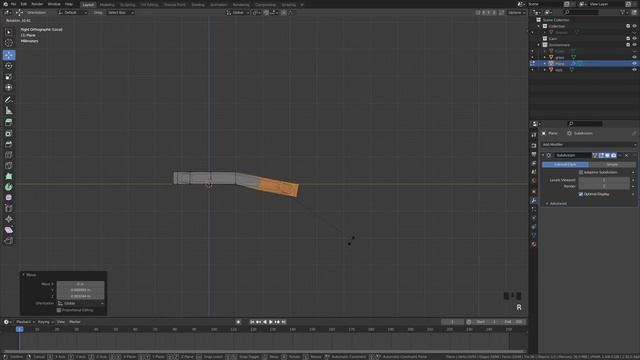Screen dimensions: 640x360
Task: Open Global transform orientation dropdown in header
Action: pyautogui.click(x=238, y=13)
